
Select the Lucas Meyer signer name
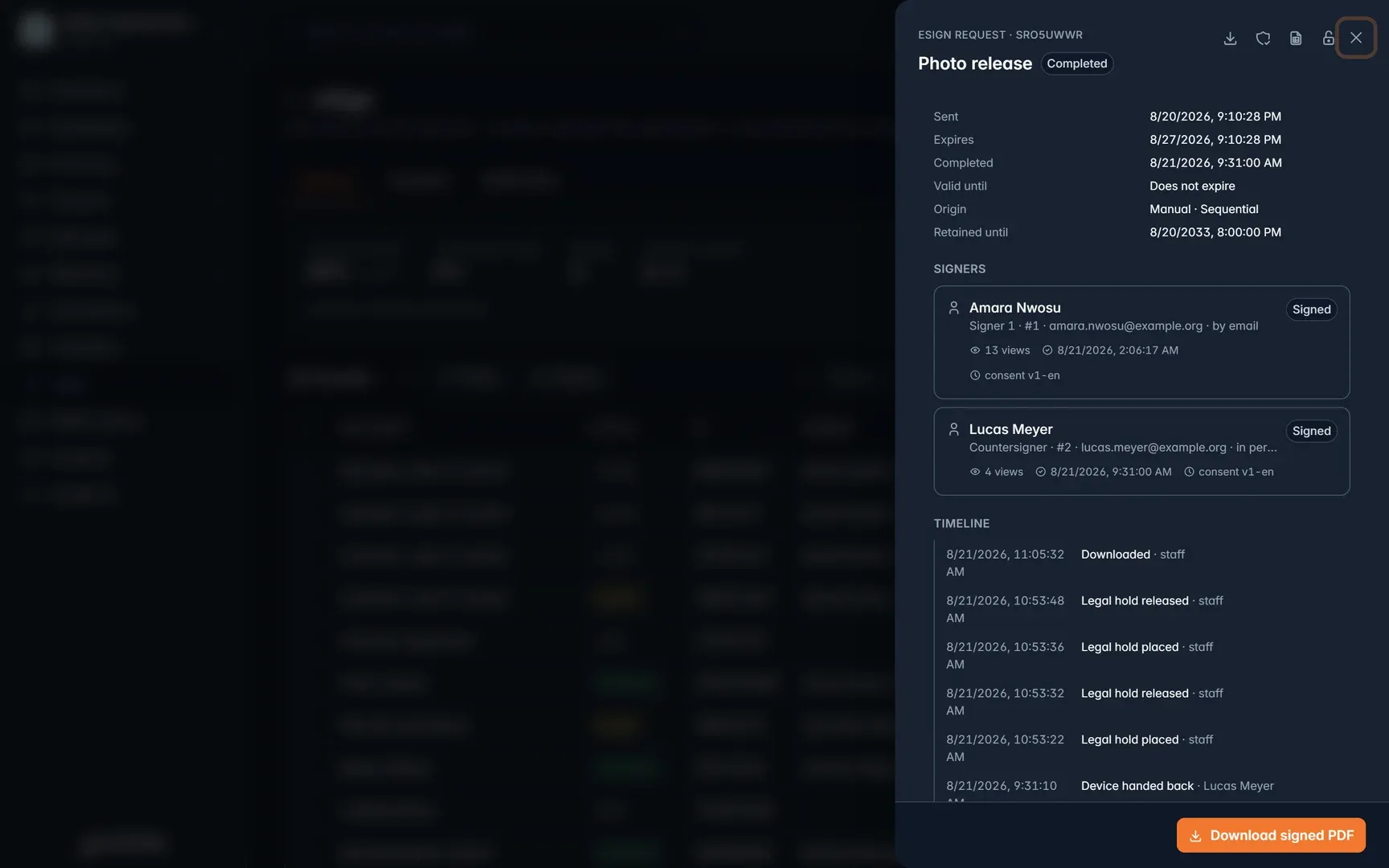(1010, 429)
